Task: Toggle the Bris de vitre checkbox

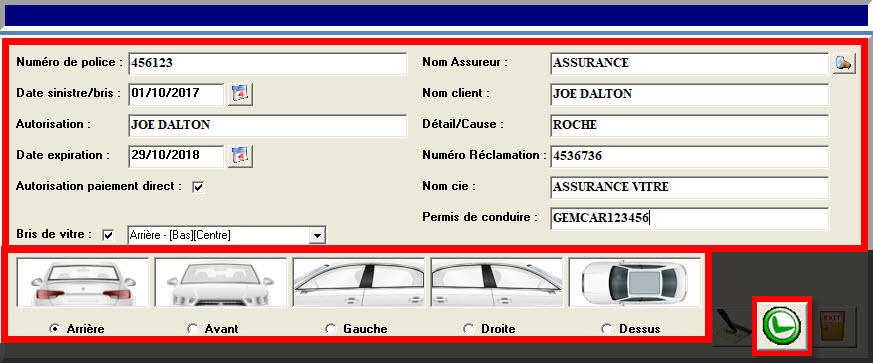Action: pyautogui.click(x=108, y=235)
